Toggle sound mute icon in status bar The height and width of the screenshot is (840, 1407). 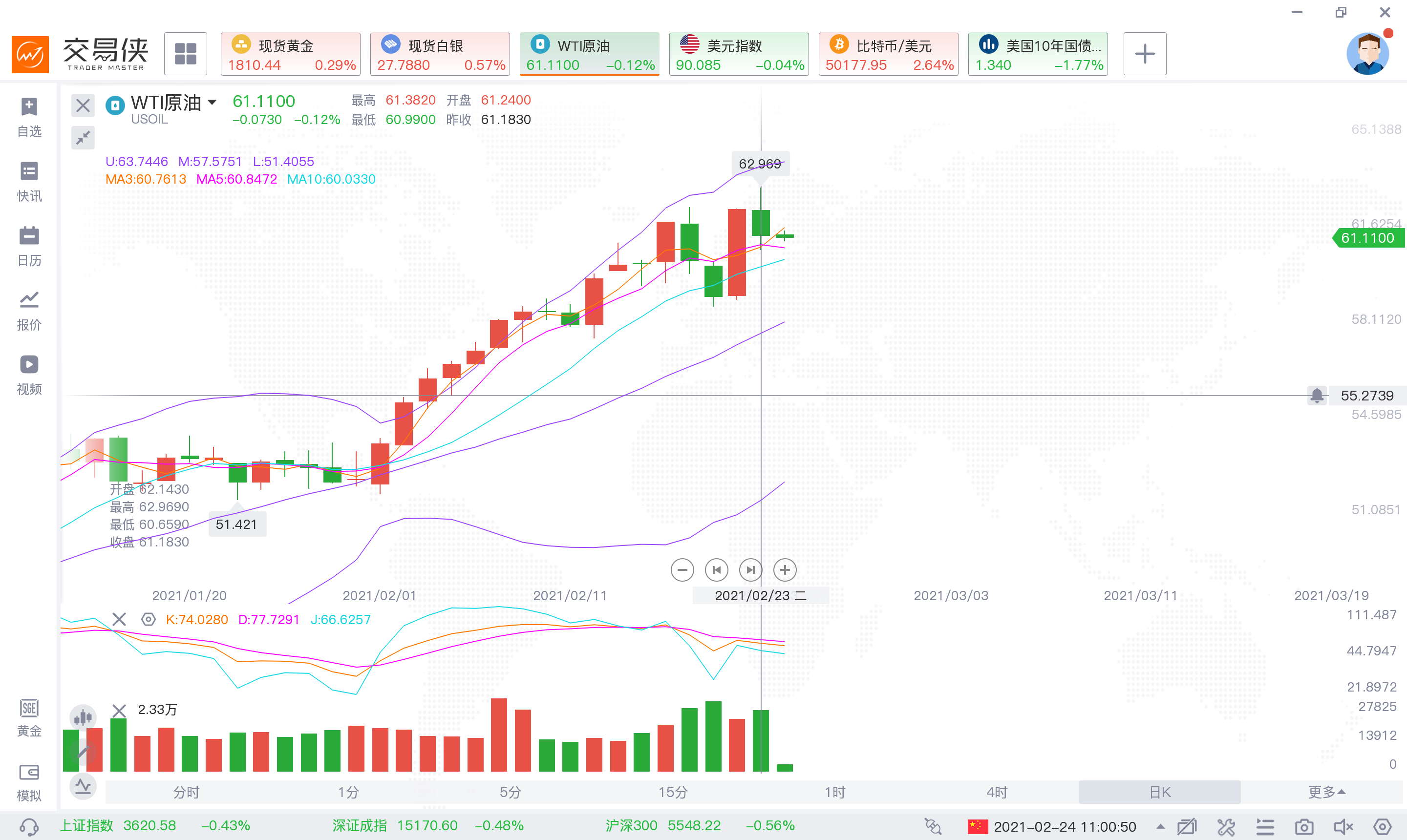point(1343,827)
